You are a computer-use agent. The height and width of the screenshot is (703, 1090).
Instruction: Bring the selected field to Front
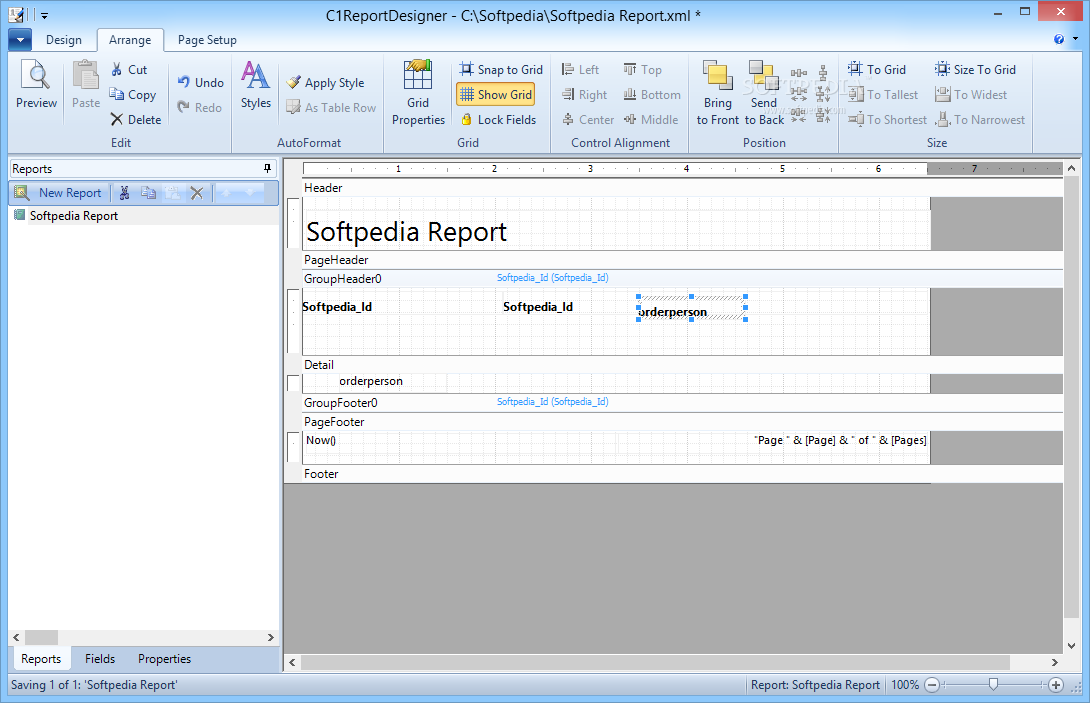pos(717,92)
